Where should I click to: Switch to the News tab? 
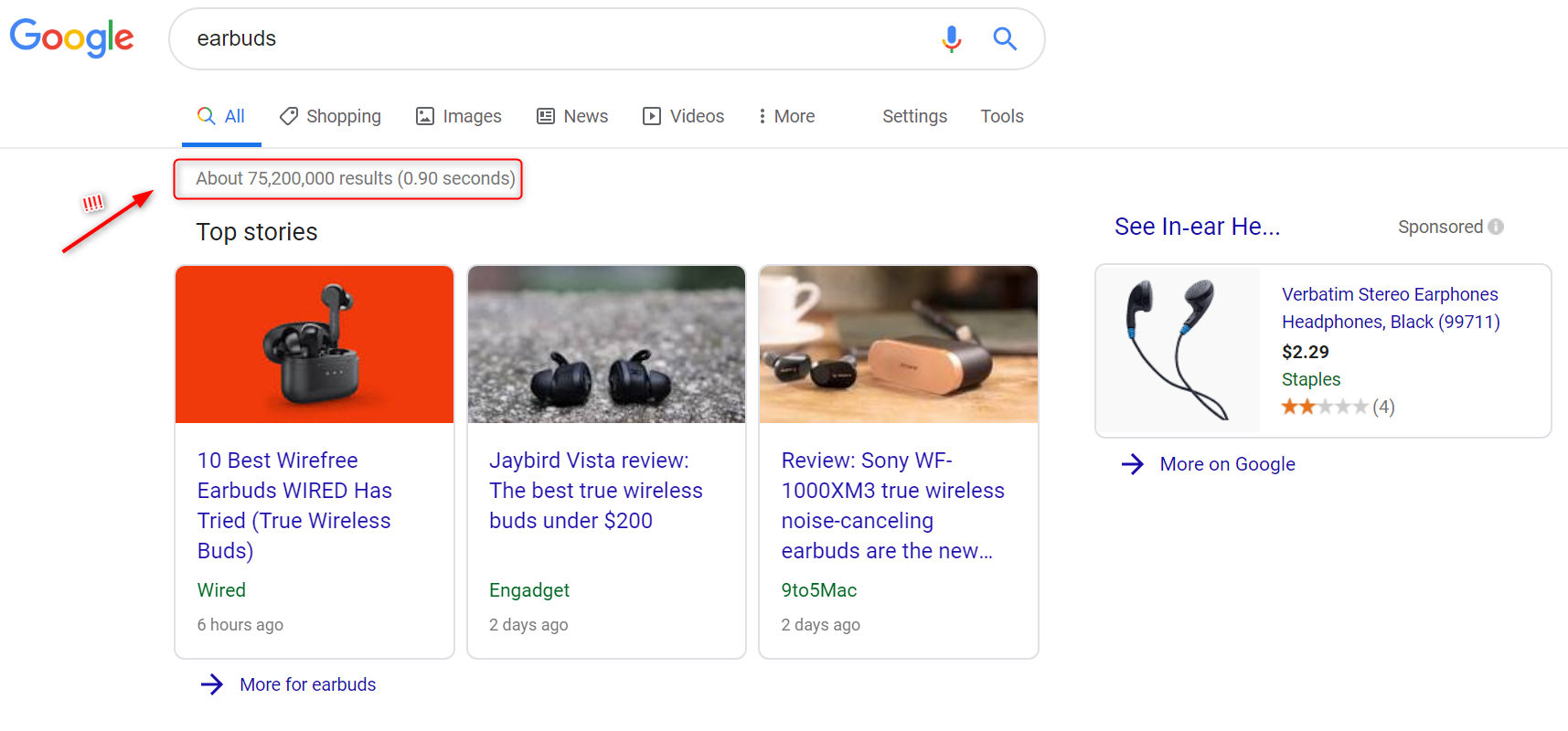[572, 116]
